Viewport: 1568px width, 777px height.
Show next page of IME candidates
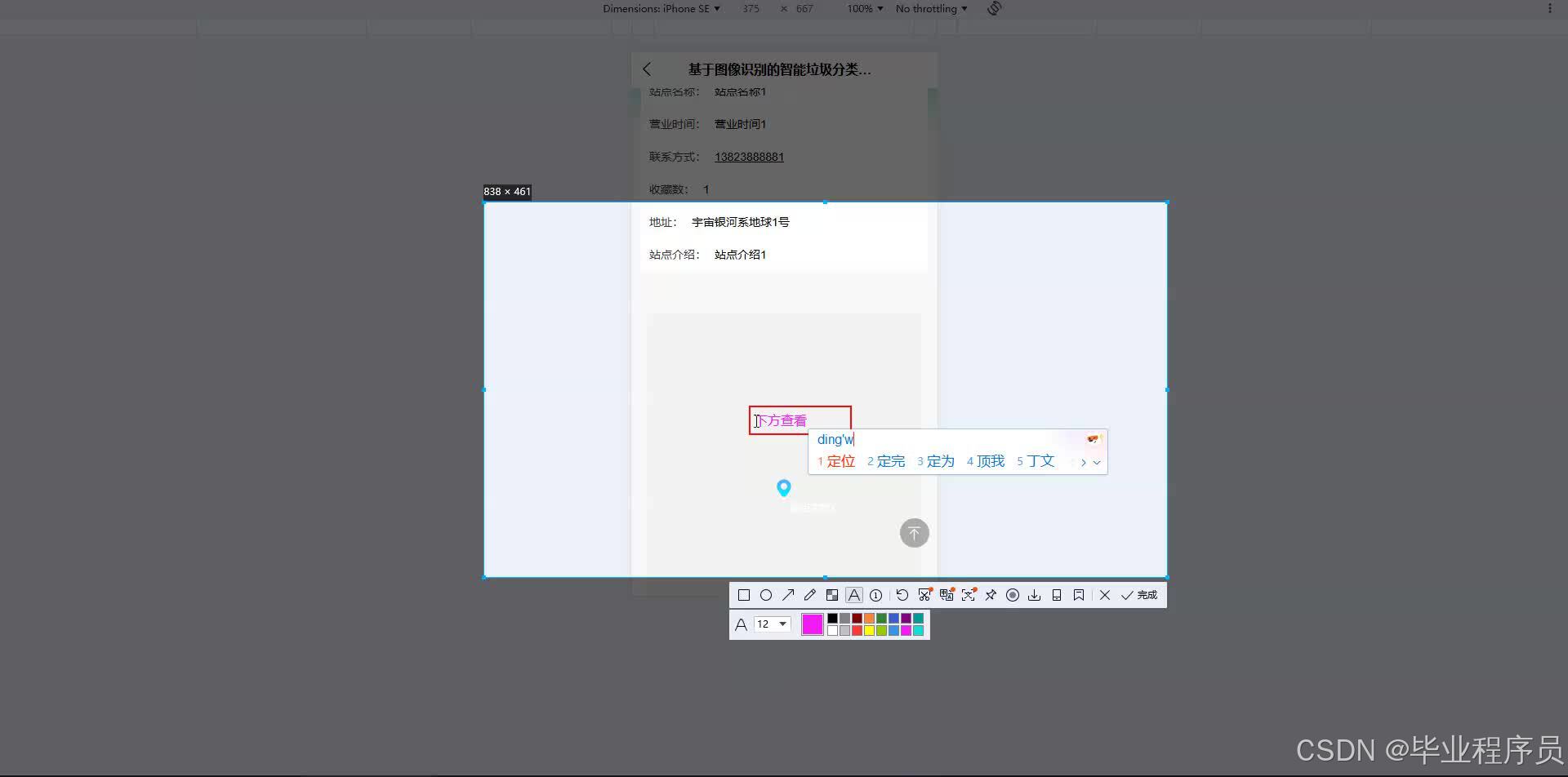click(x=1084, y=462)
